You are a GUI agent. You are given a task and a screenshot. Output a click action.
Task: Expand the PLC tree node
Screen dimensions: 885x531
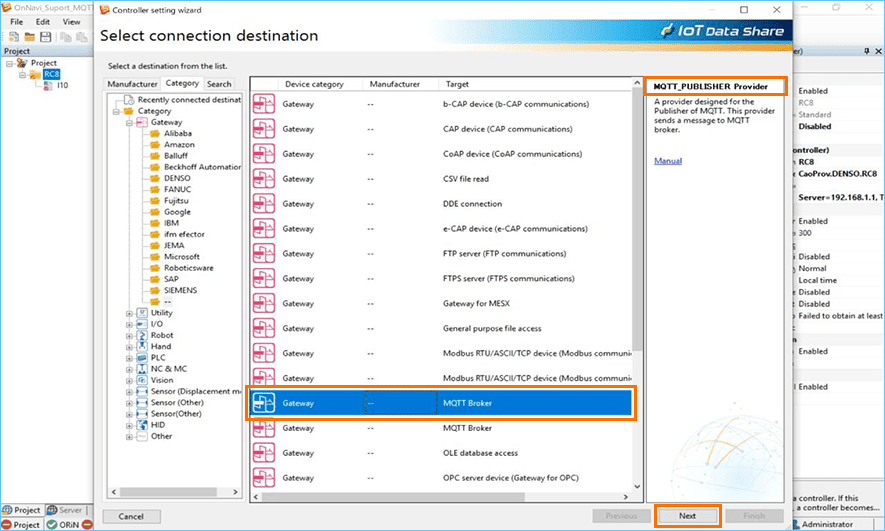click(129, 358)
